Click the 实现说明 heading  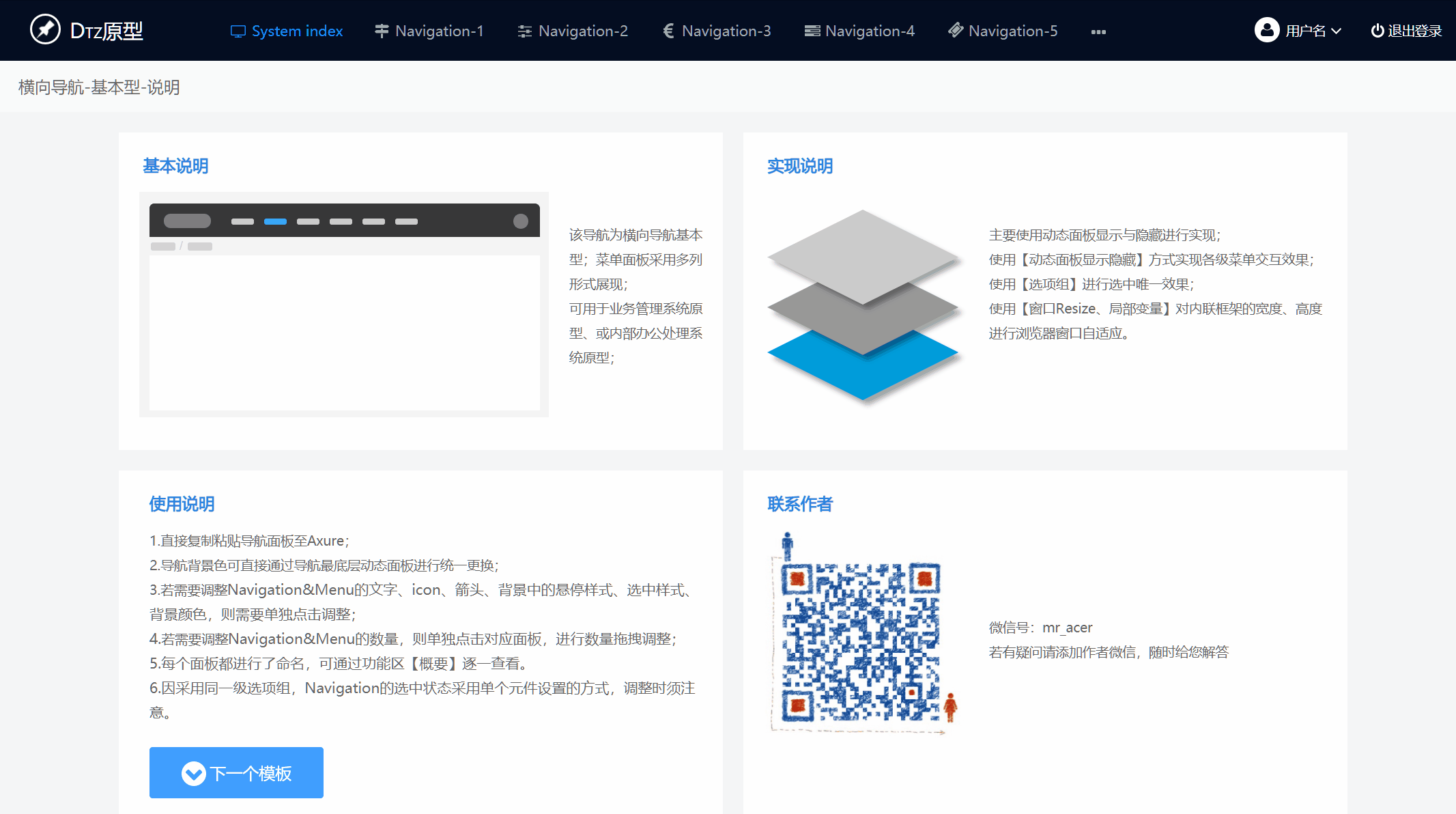pos(800,166)
